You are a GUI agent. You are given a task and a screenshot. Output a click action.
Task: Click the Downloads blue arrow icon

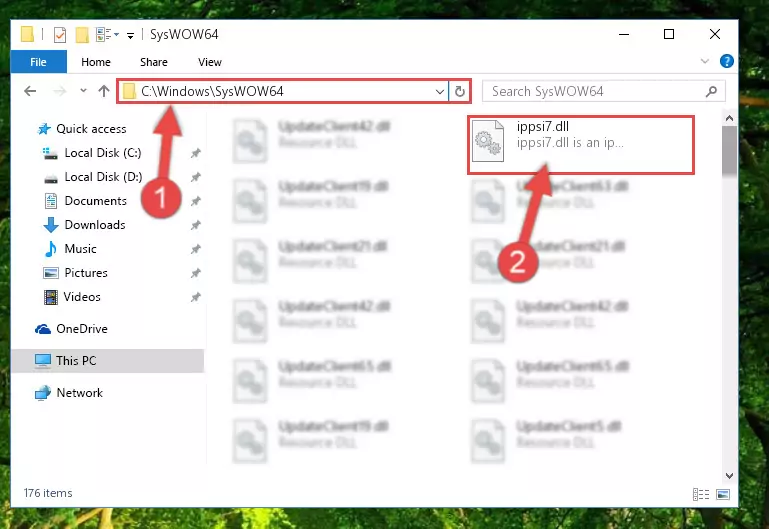pyautogui.click(x=51, y=225)
